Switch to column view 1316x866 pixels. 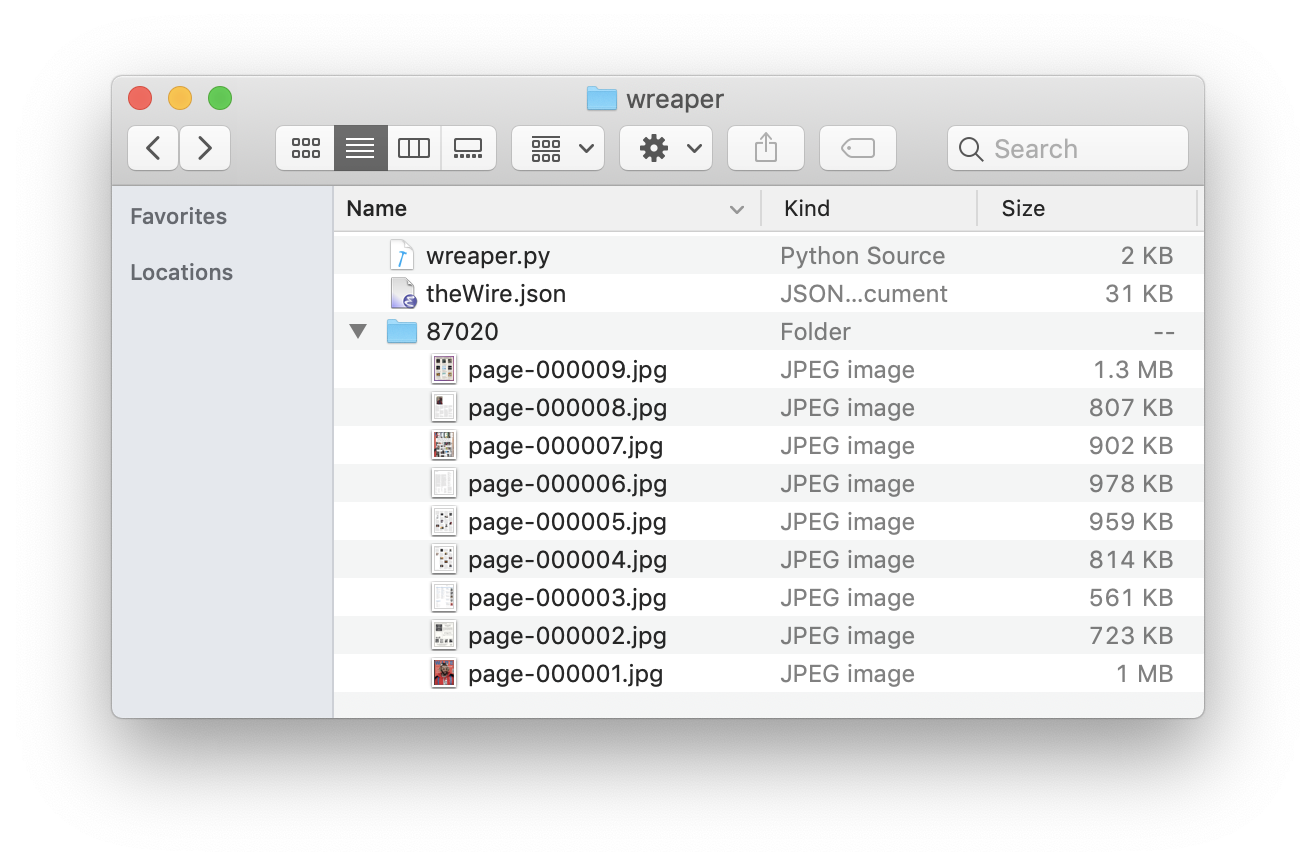point(414,148)
